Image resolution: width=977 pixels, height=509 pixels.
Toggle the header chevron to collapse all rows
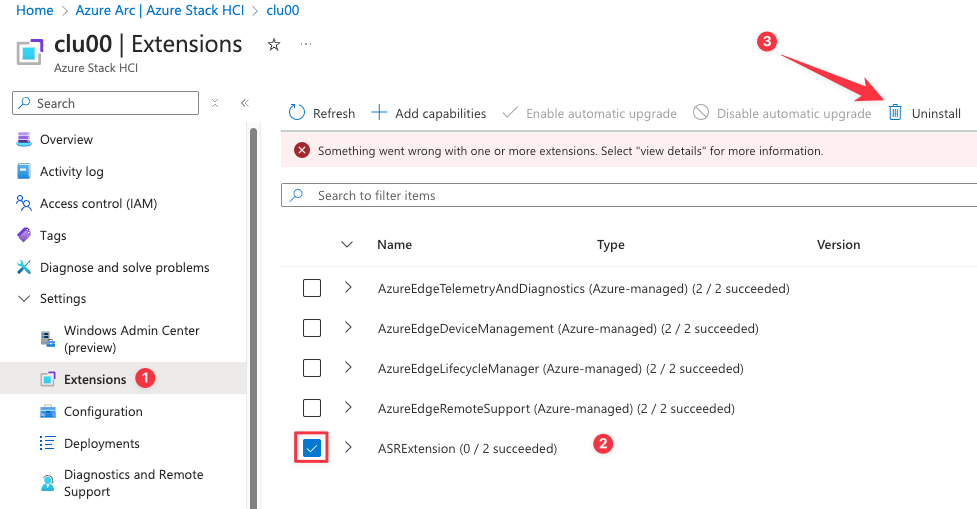pos(347,244)
